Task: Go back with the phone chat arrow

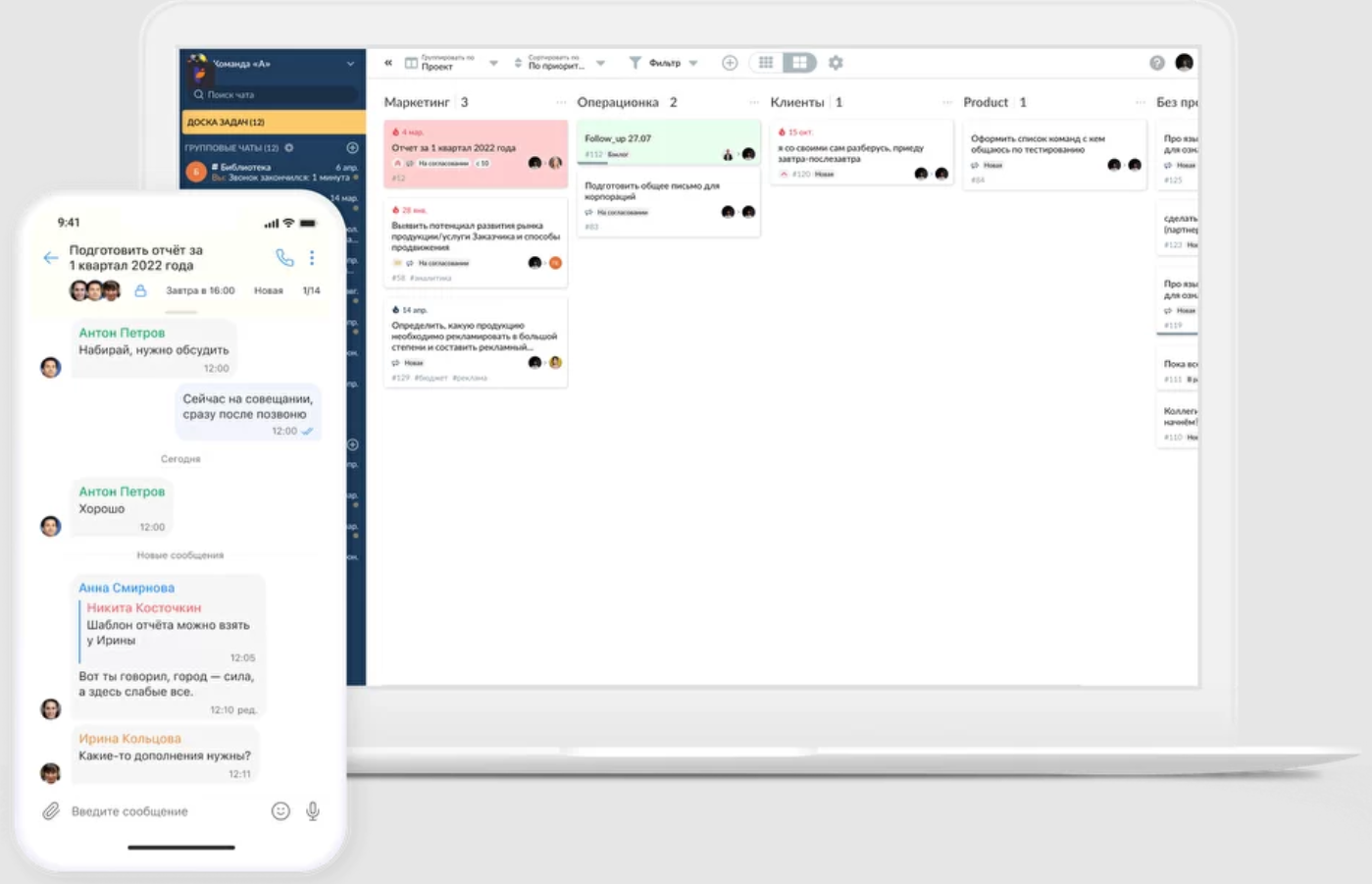Action: tap(50, 258)
